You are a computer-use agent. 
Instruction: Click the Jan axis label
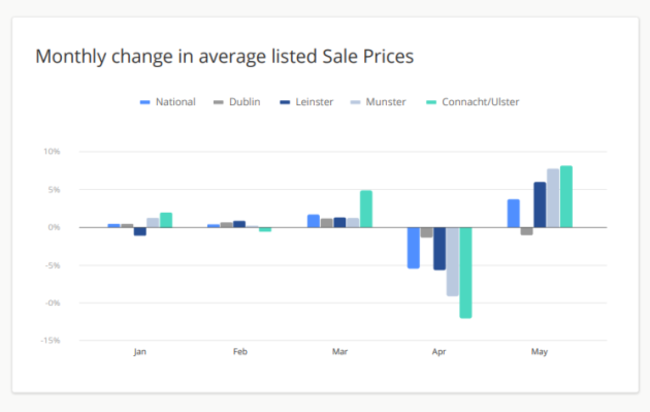point(140,352)
